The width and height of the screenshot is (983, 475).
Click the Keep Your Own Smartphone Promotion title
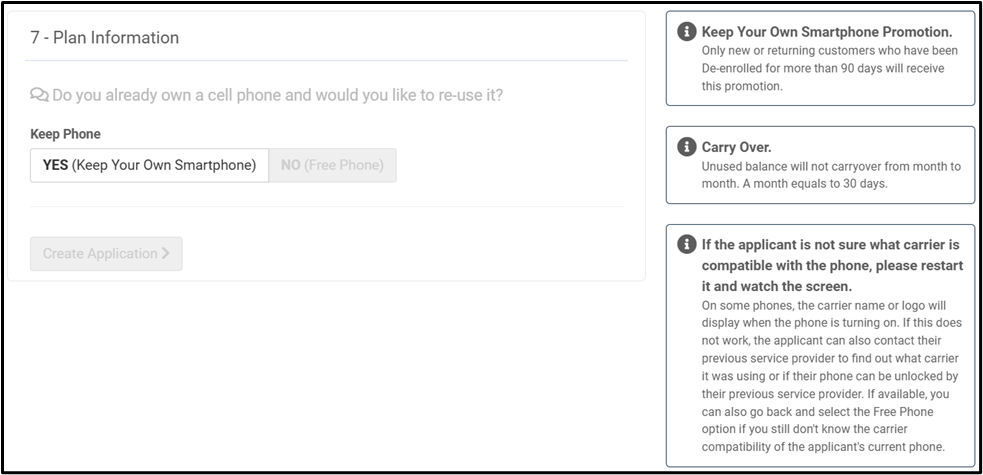(x=826, y=32)
